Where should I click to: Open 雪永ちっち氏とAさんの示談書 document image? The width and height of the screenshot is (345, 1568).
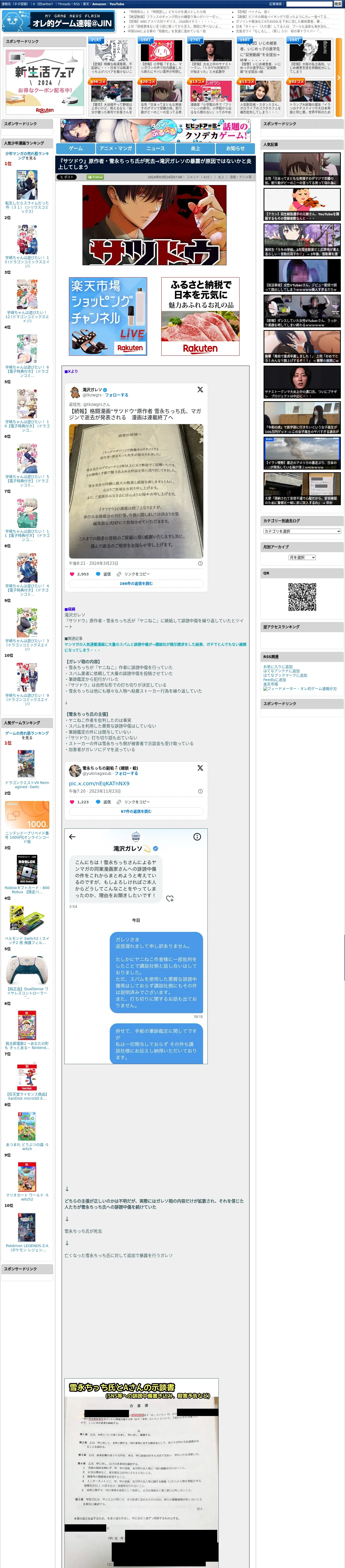[x=141, y=1473]
